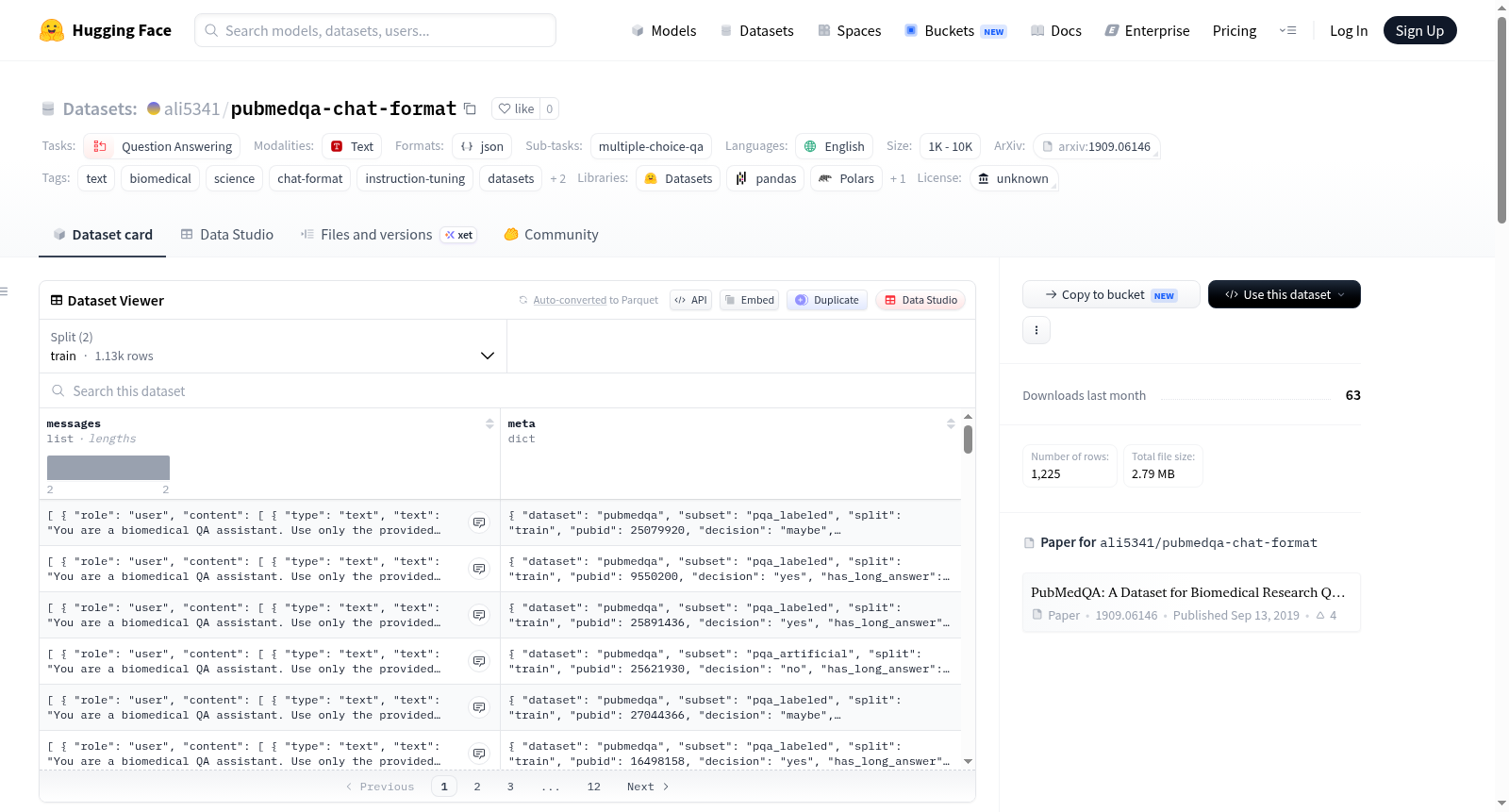1509x812 pixels.
Task: Open the three-dot options button
Action: (1036, 330)
